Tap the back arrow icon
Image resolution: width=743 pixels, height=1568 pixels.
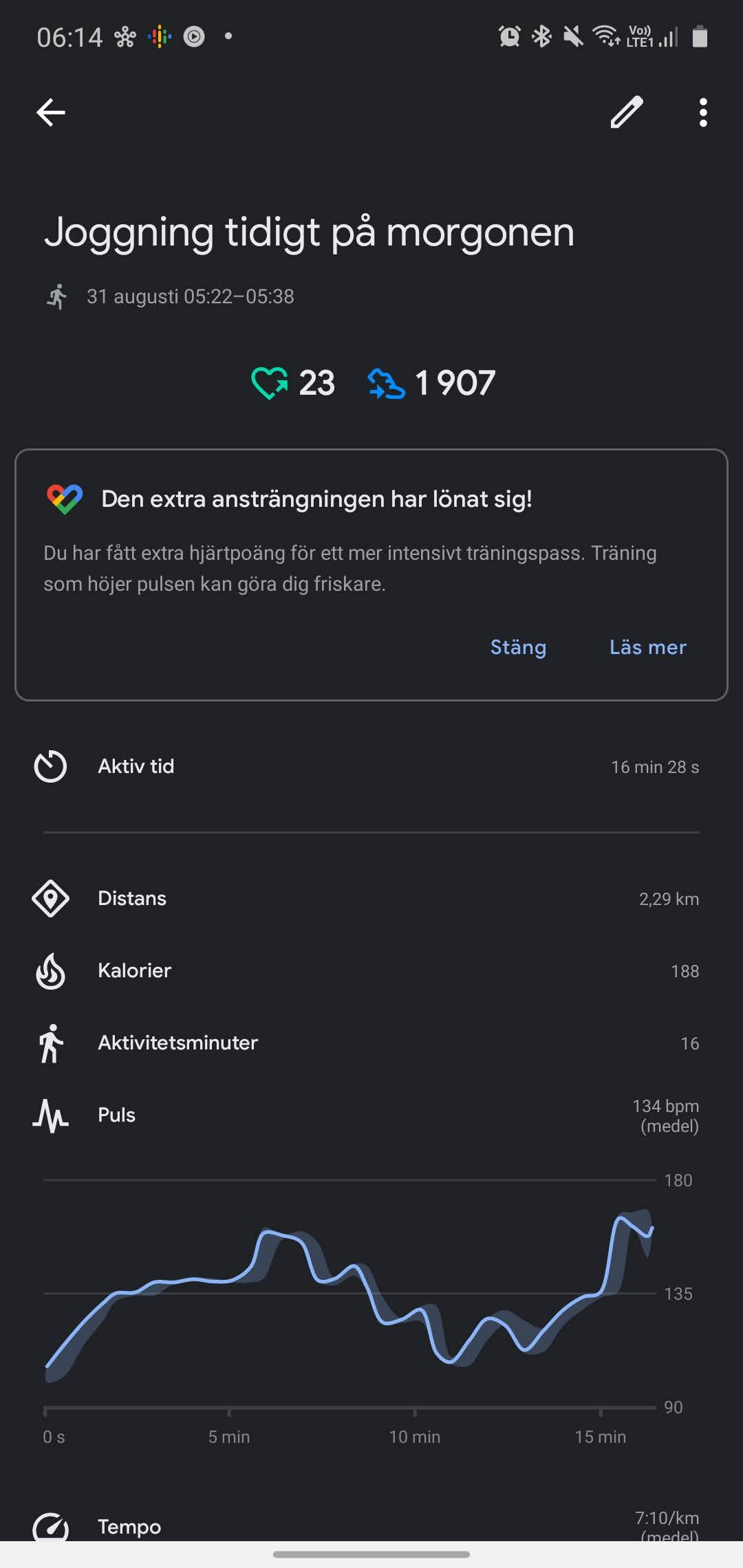51,112
